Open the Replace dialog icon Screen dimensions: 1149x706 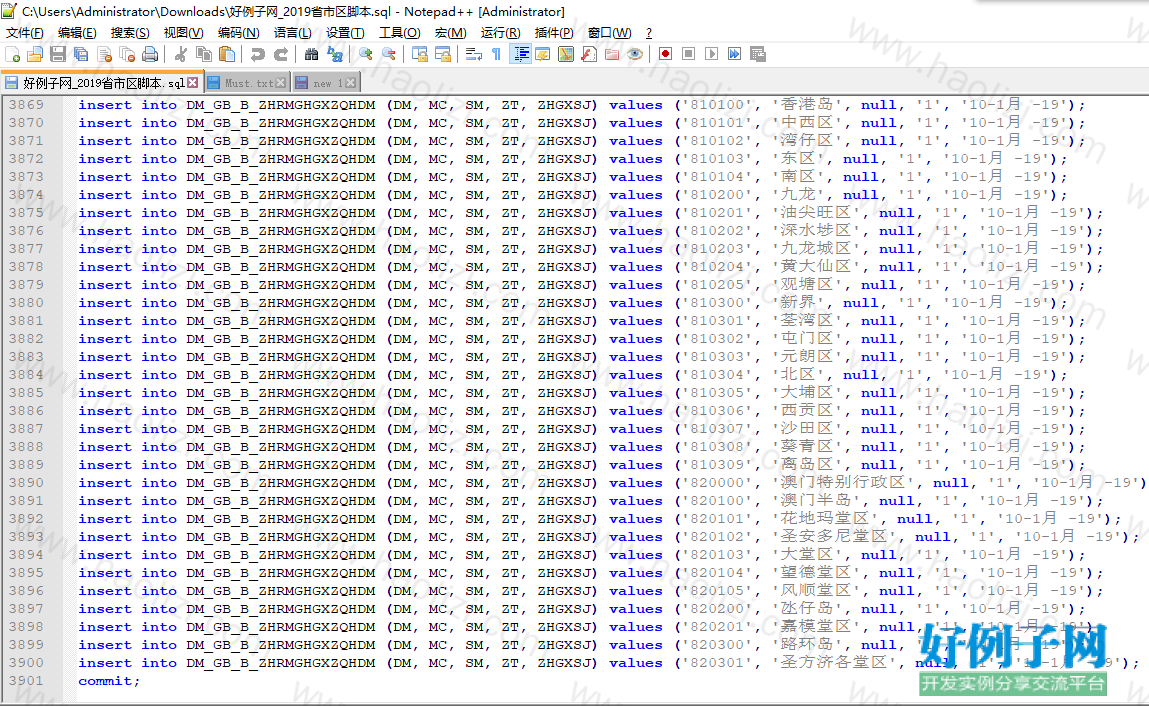click(x=335, y=54)
